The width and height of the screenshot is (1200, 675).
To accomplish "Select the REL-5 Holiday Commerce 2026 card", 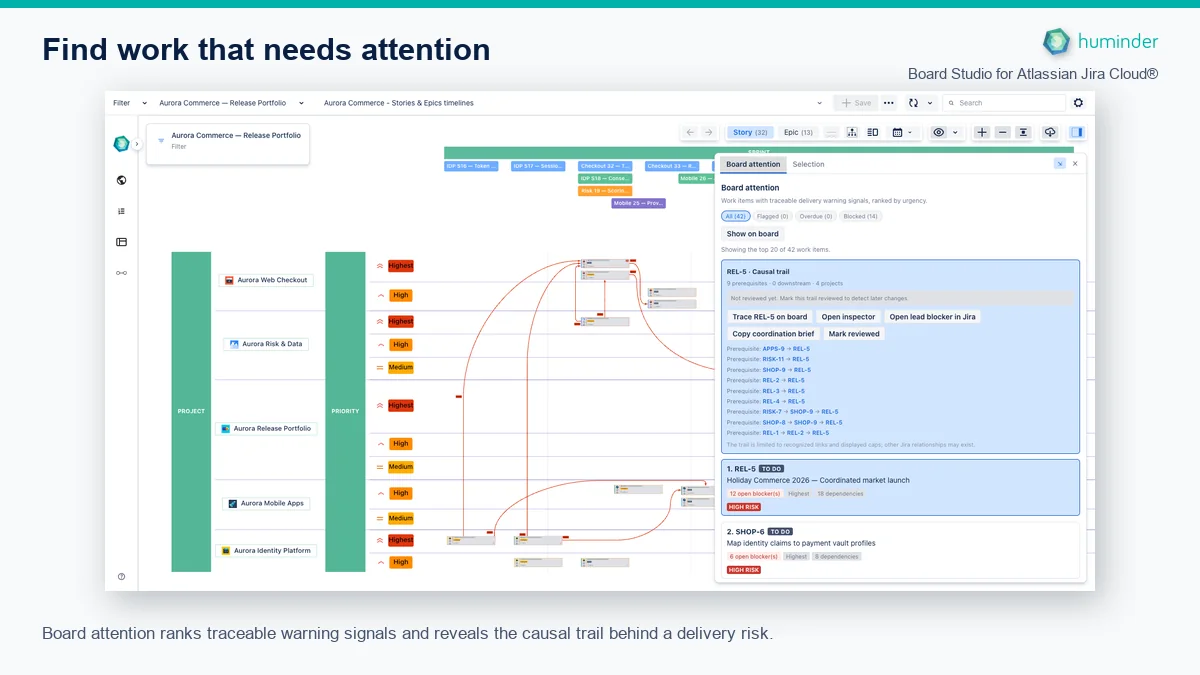I will [x=900, y=487].
